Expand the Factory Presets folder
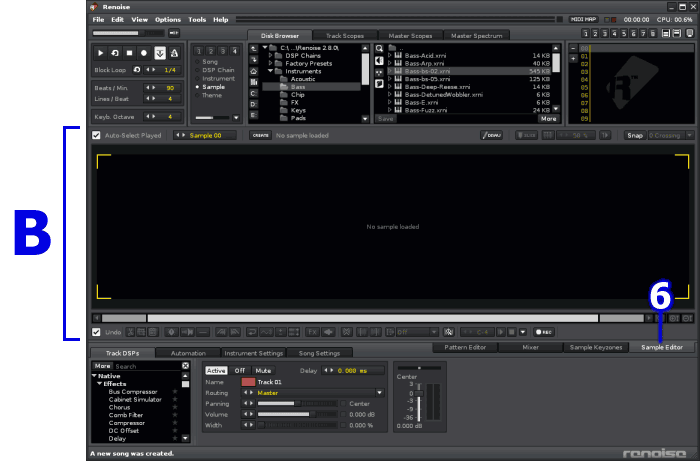This screenshot has width=700, height=461. pyautogui.click(x=271, y=63)
